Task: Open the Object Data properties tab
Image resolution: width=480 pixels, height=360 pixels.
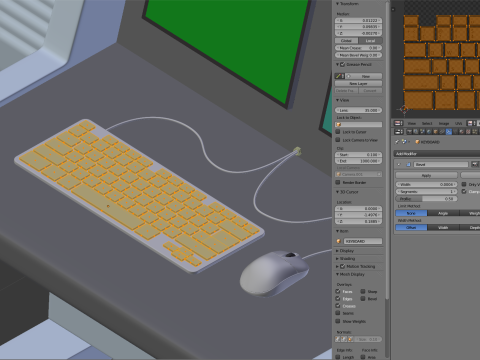Action: pos(455,131)
